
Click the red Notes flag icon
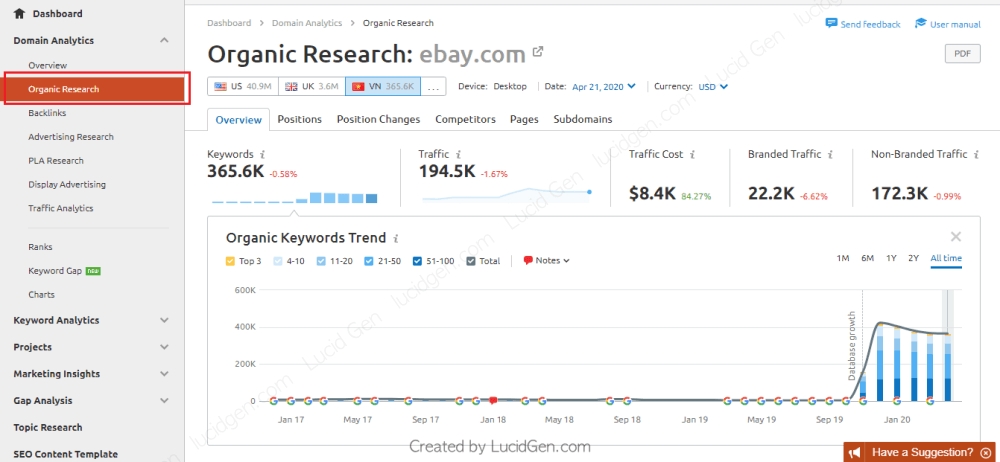tap(528, 260)
